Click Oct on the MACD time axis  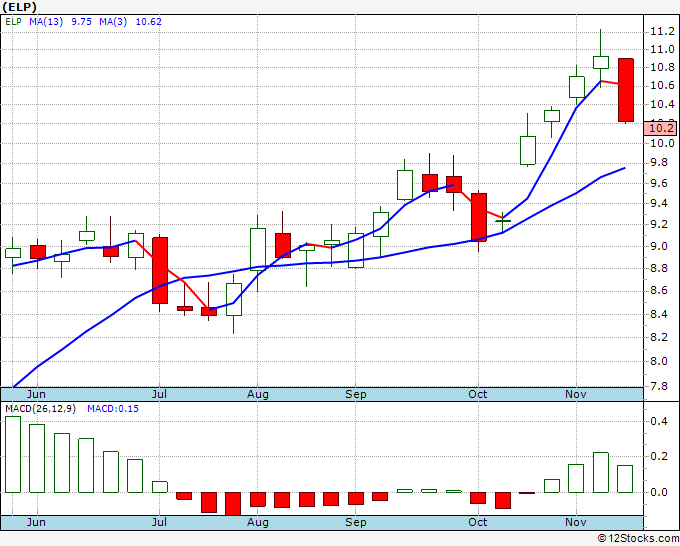477,522
